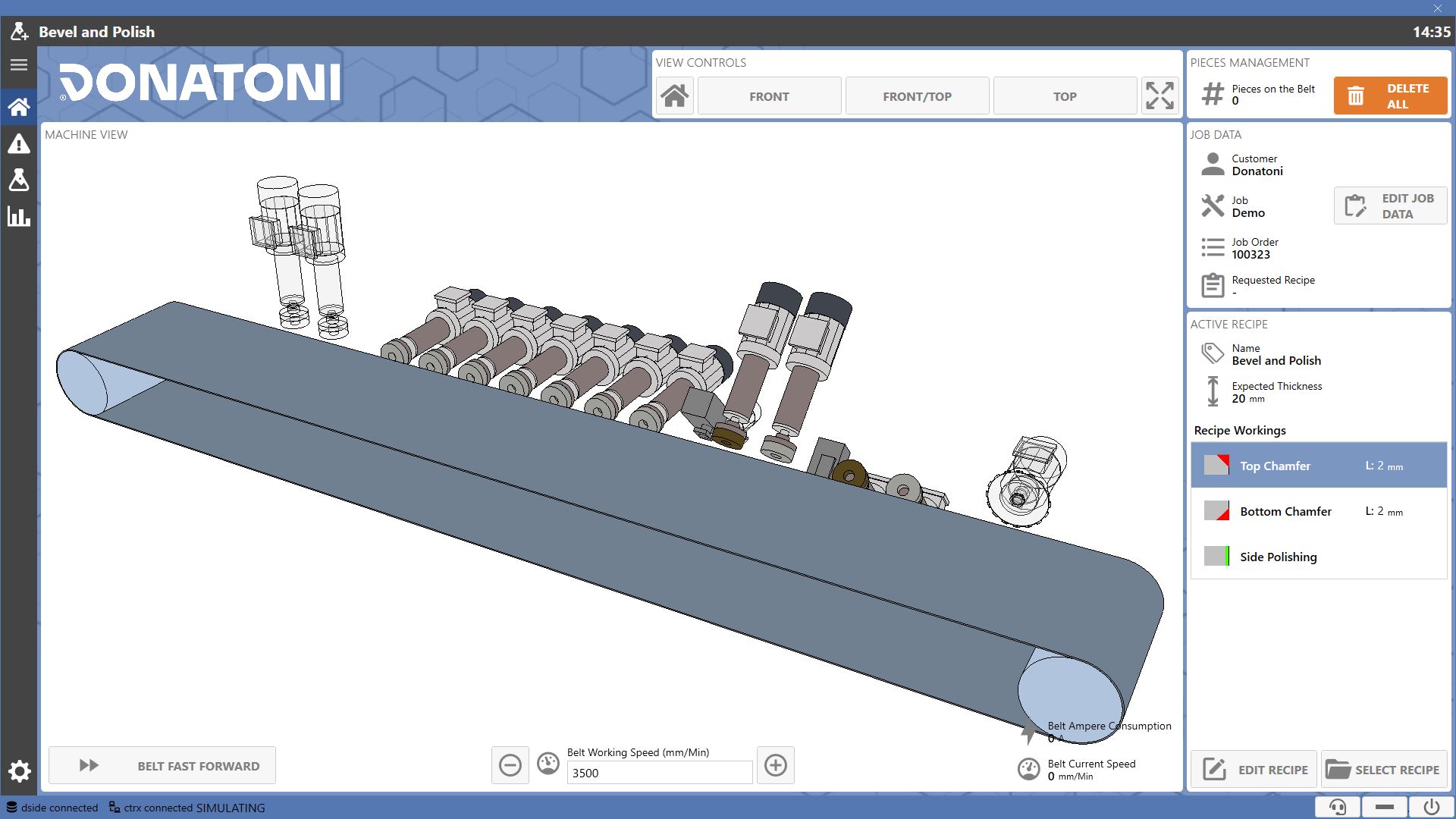This screenshot has height=819, width=1456.
Task: Click DELETE ALL pieces button
Action: [x=1390, y=96]
